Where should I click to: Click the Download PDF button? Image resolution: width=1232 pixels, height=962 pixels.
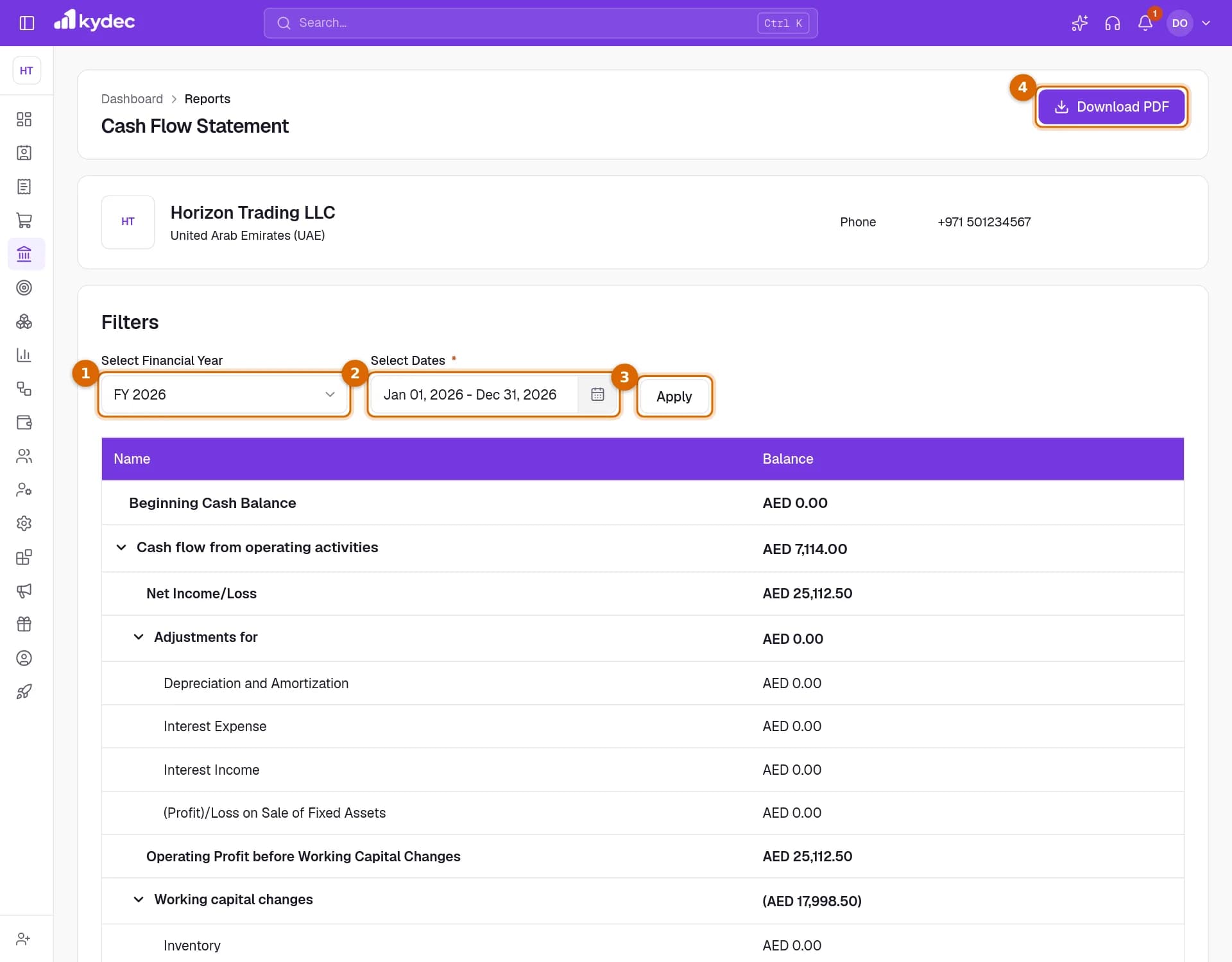point(1111,106)
